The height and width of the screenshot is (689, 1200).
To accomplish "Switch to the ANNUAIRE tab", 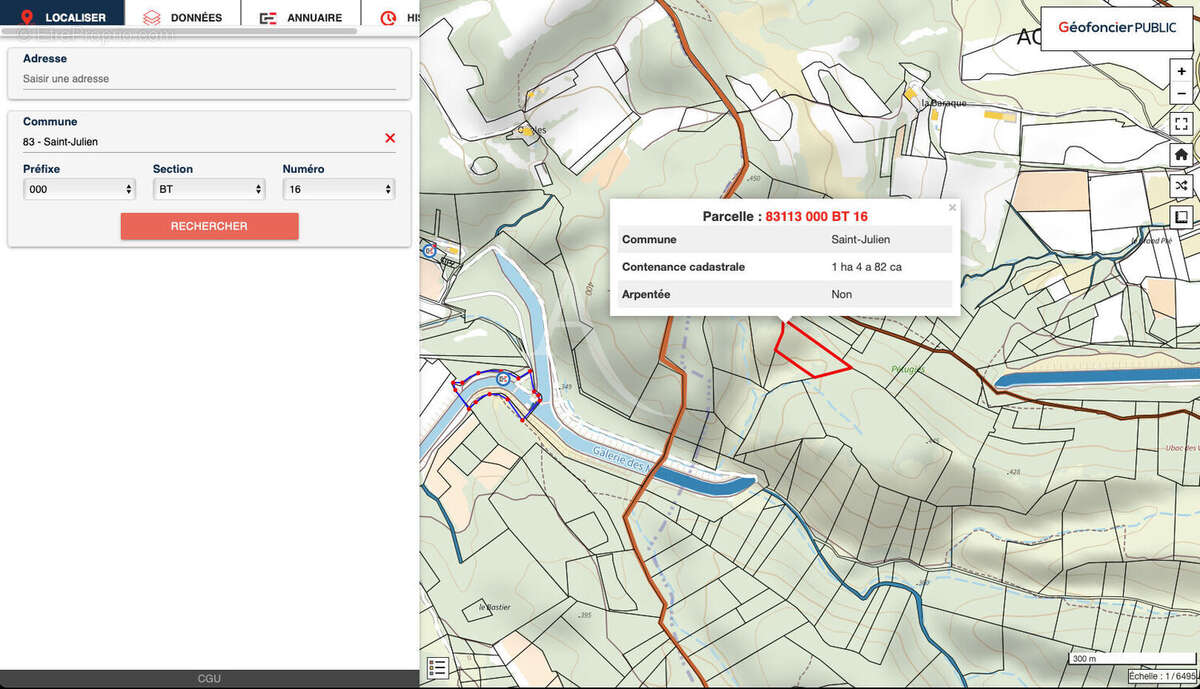I will (301, 17).
